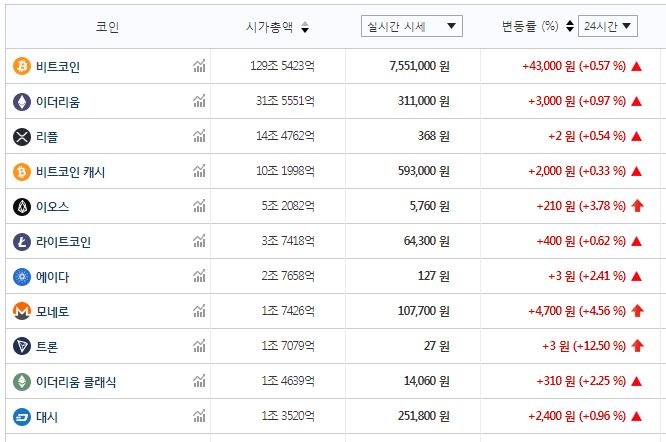The image size is (666, 442).
Task: Click the Ethereum coin logo icon
Action: click(22, 102)
